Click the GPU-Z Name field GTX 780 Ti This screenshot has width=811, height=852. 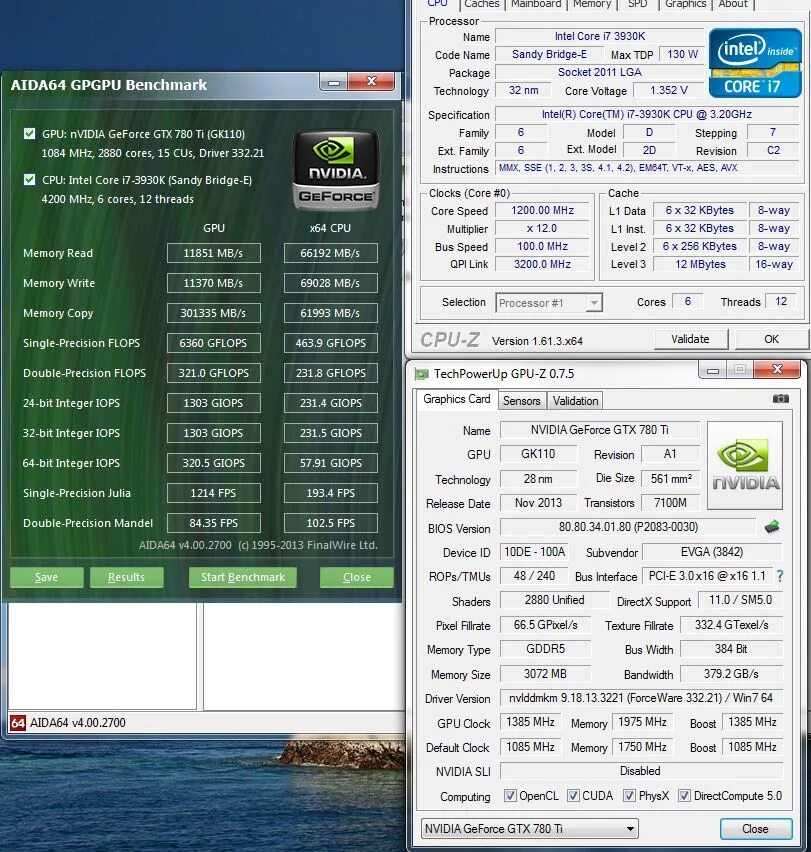click(600, 430)
